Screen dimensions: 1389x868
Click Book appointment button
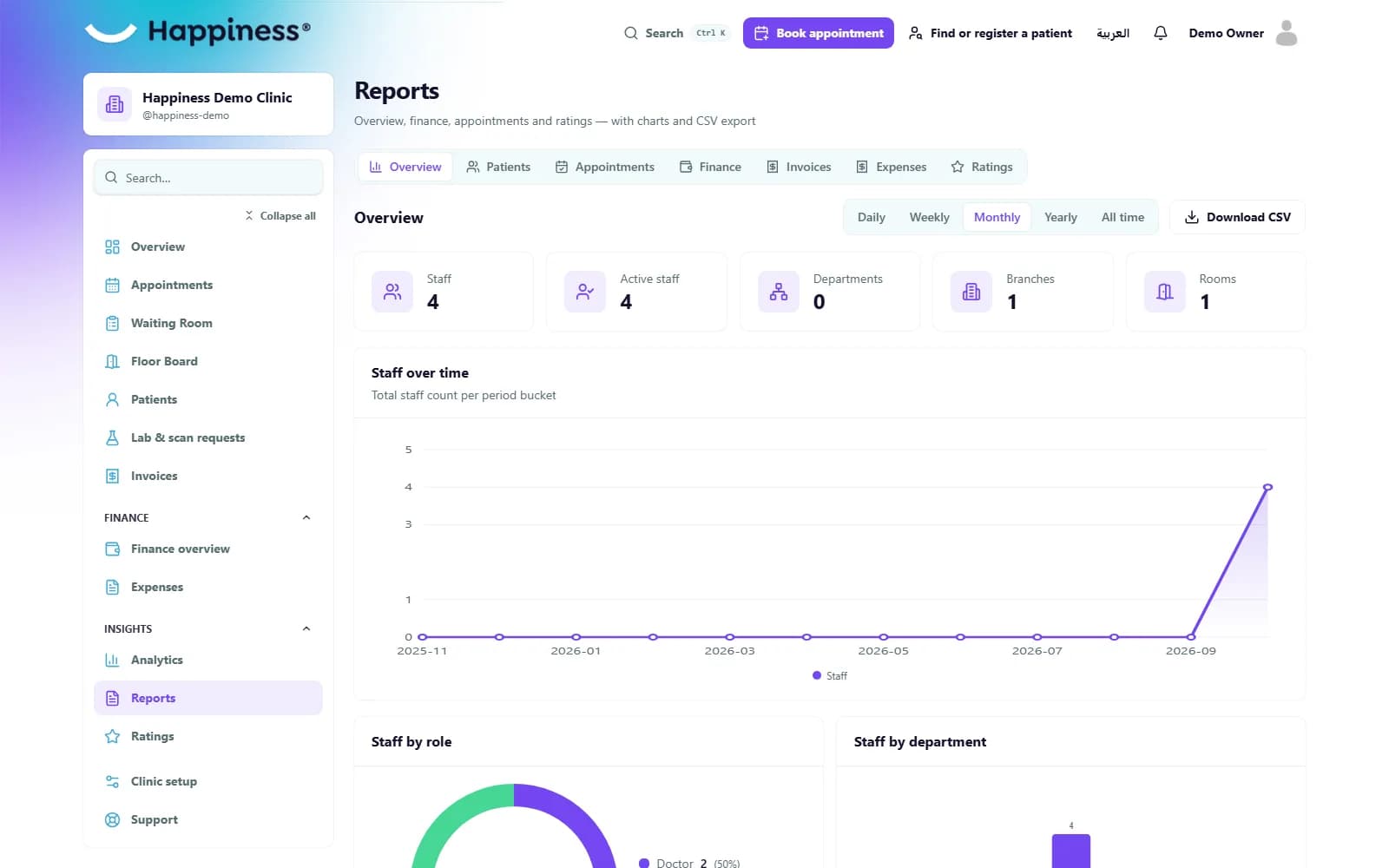[818, 33]
